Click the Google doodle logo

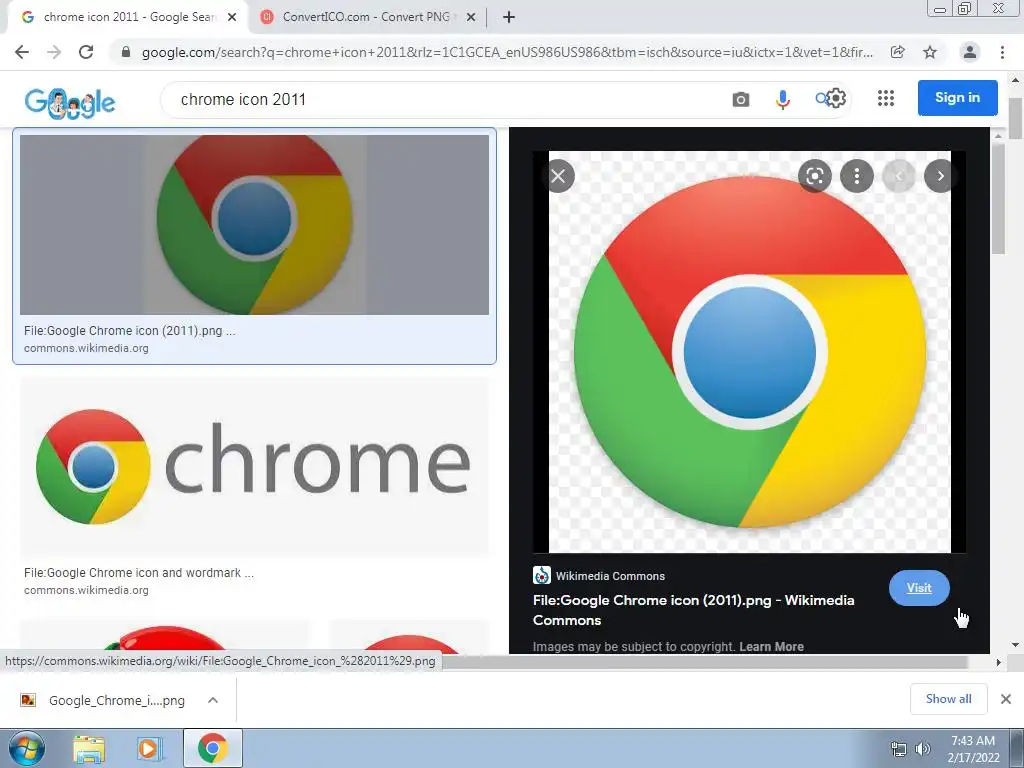(70, 103)
